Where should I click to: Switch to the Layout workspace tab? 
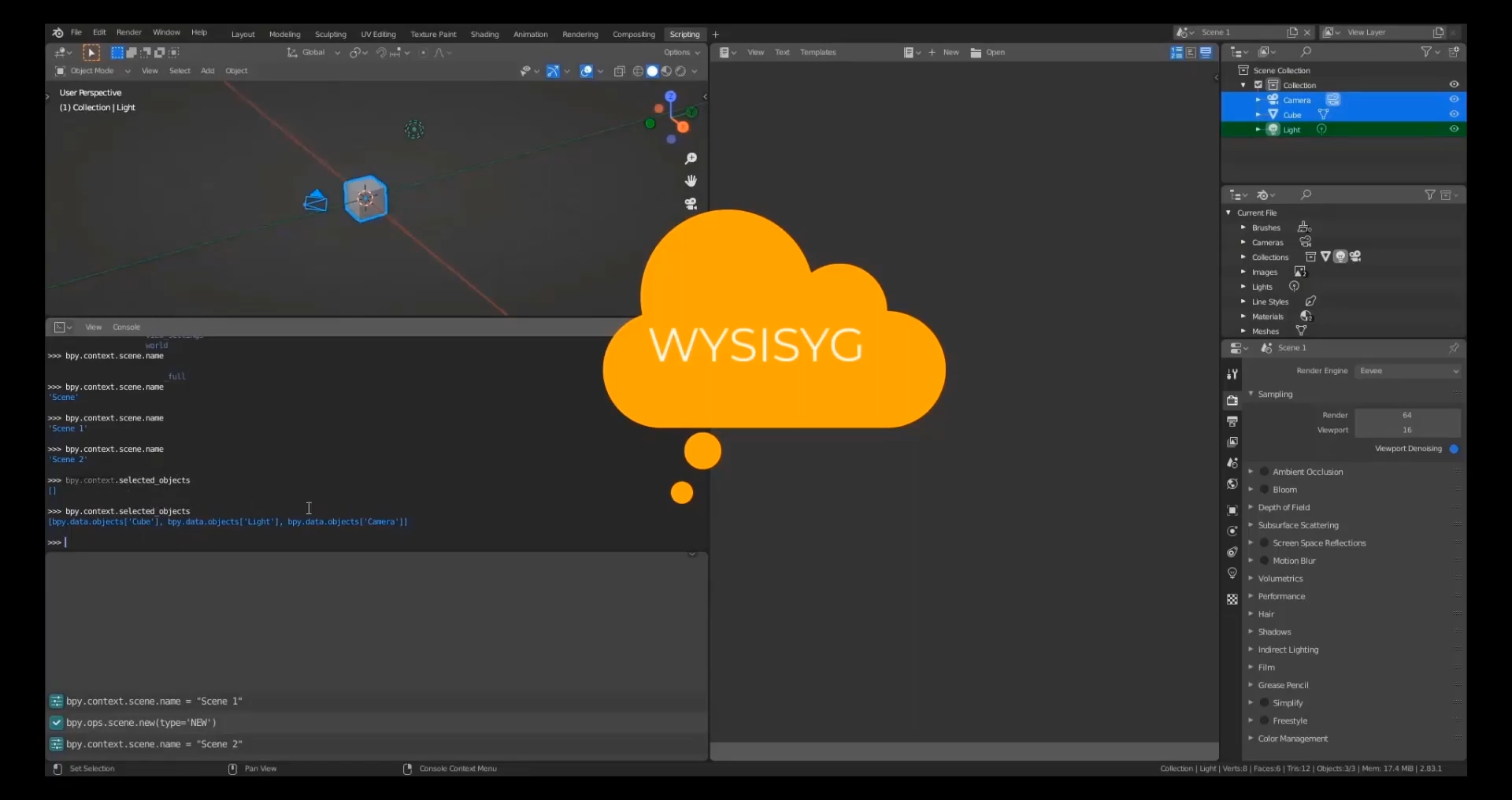[x=243, y=35]
